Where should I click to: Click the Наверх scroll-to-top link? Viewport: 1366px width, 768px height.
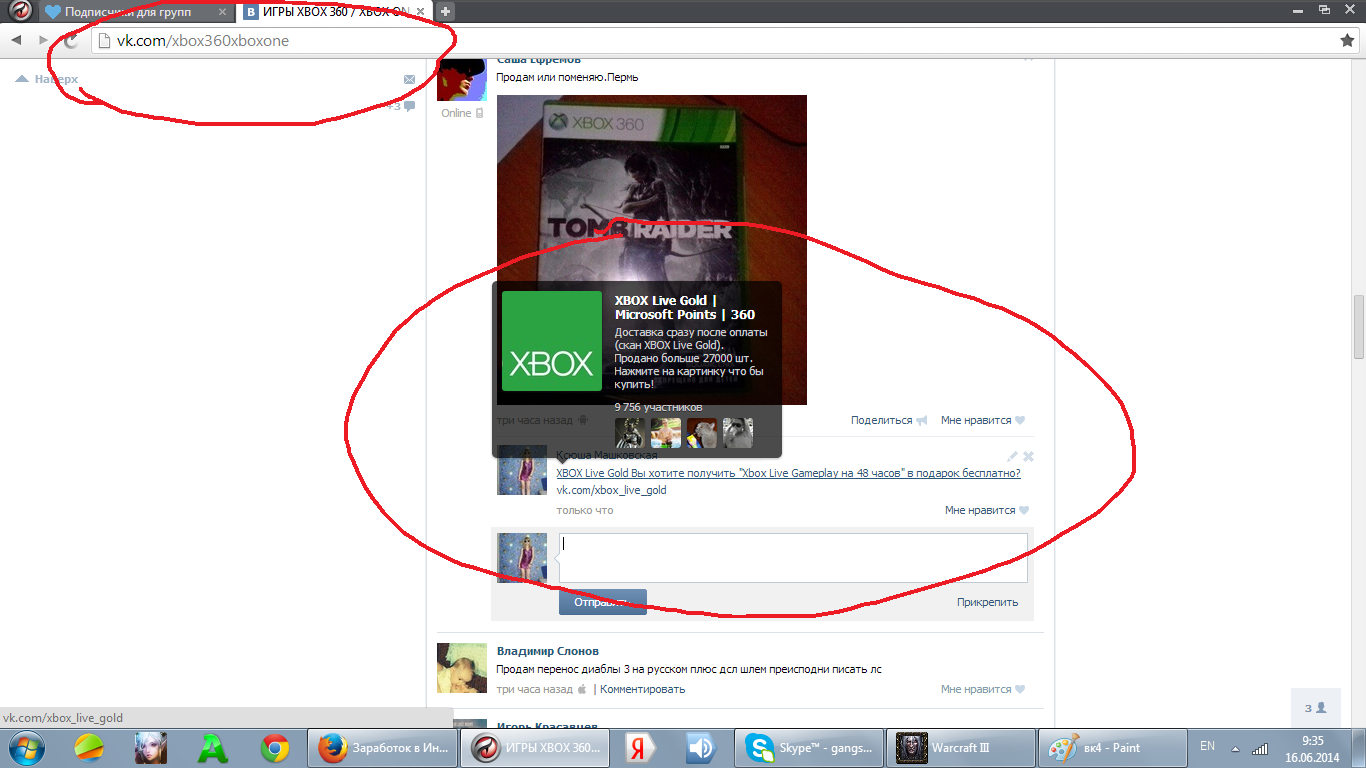[47, 79]
